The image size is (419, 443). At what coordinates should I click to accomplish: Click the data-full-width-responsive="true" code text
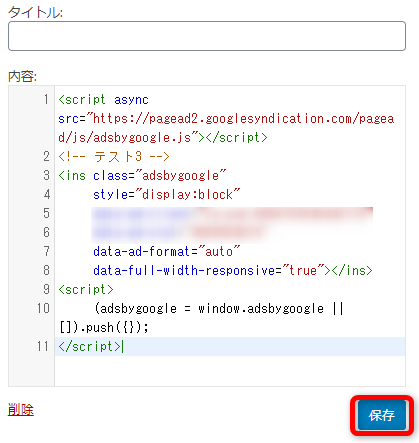point(208,270)
